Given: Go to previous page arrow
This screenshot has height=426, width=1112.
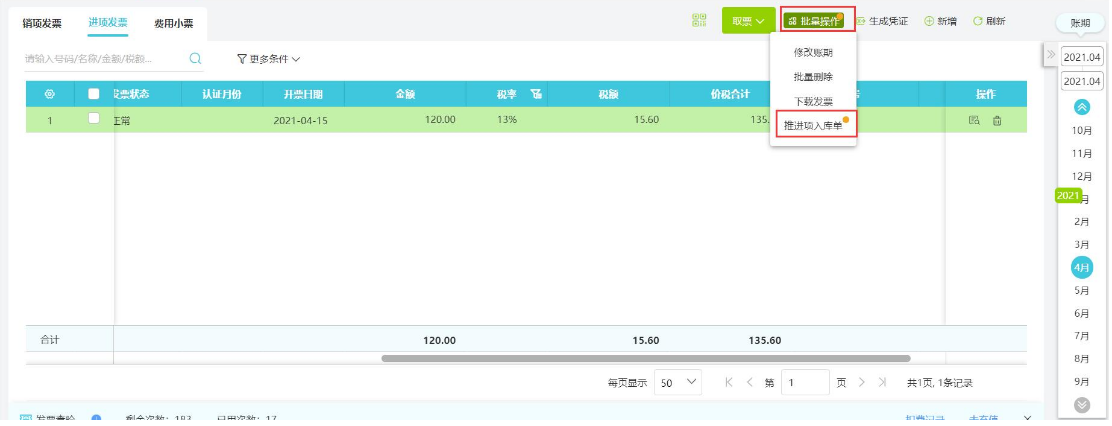Looking at the screenshot, I should tap(750, 382).
